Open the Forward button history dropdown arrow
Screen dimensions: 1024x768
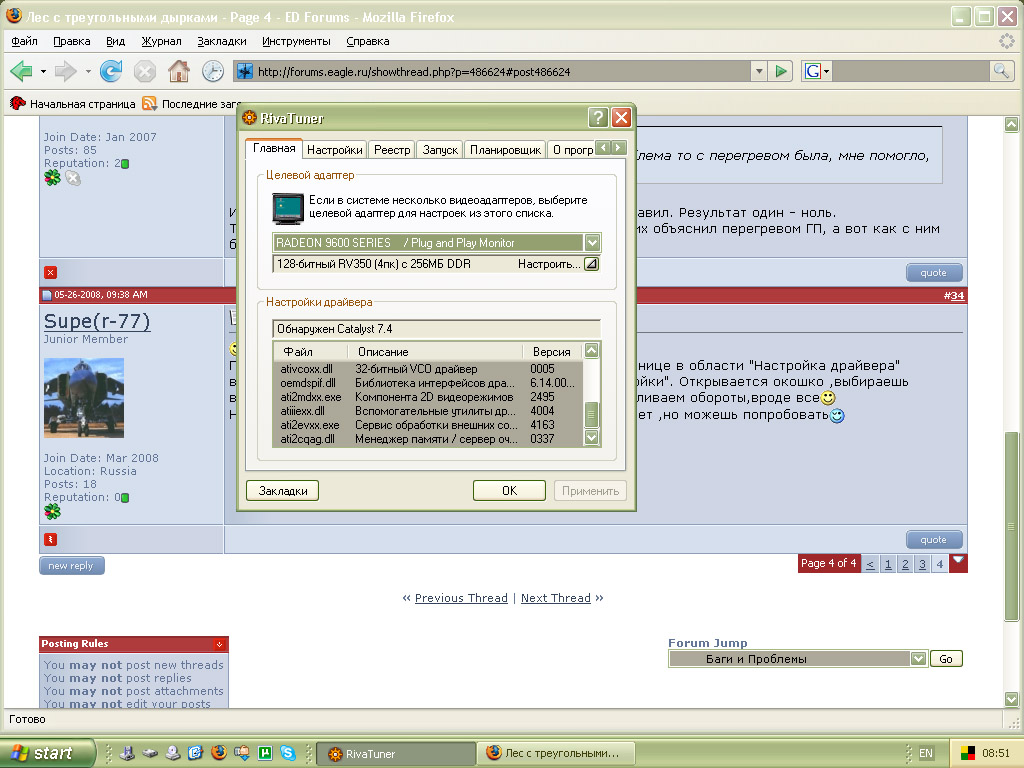88,71
